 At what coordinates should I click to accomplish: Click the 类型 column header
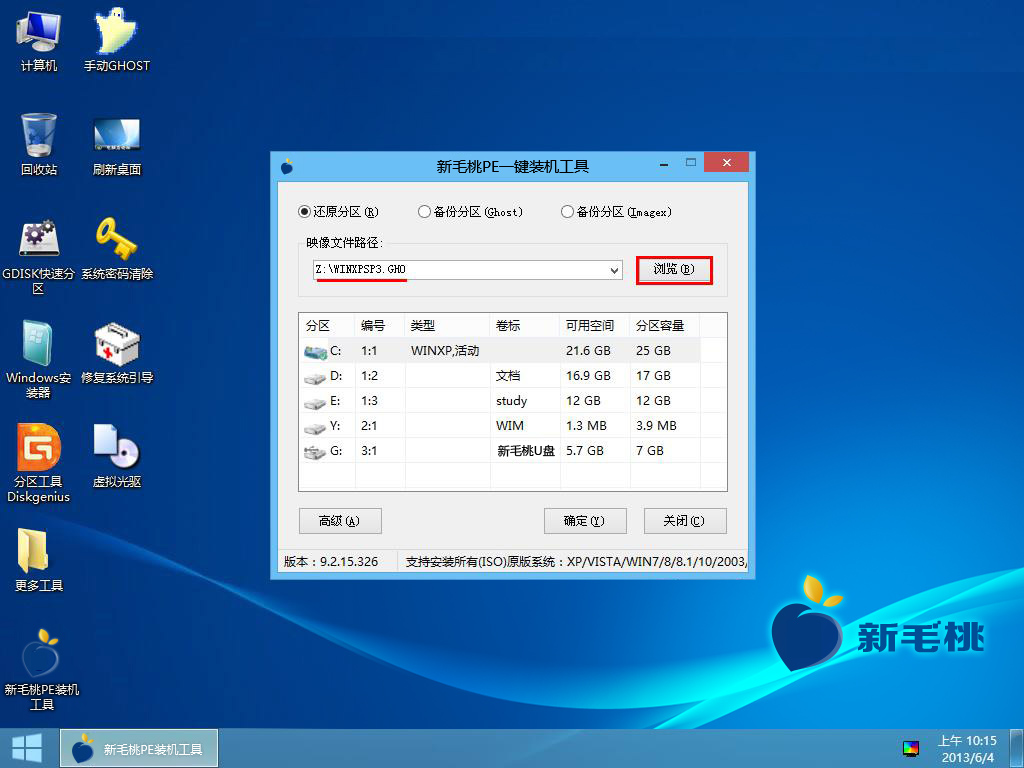447,325
